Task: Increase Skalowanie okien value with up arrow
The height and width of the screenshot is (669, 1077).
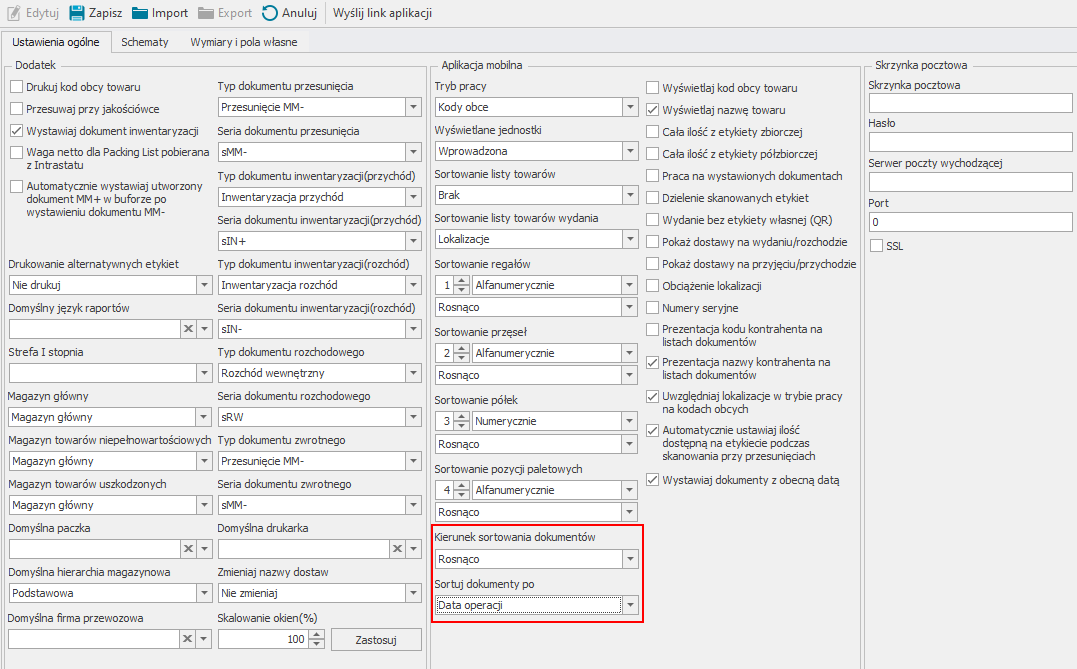Action: [316, 634]
